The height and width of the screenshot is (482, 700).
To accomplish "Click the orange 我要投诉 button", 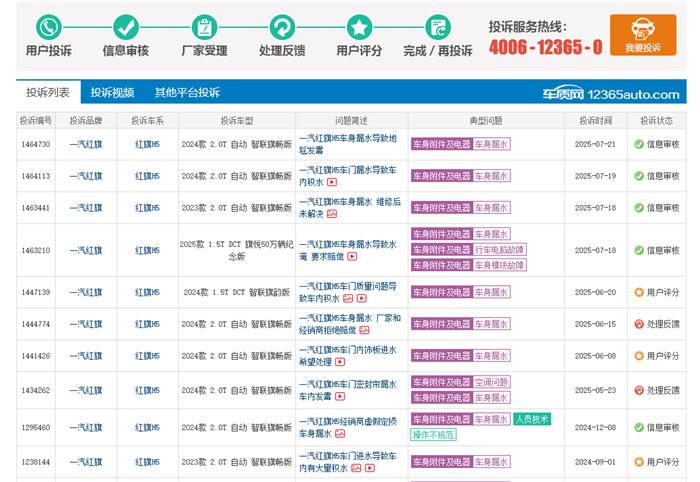I will 642,34.
